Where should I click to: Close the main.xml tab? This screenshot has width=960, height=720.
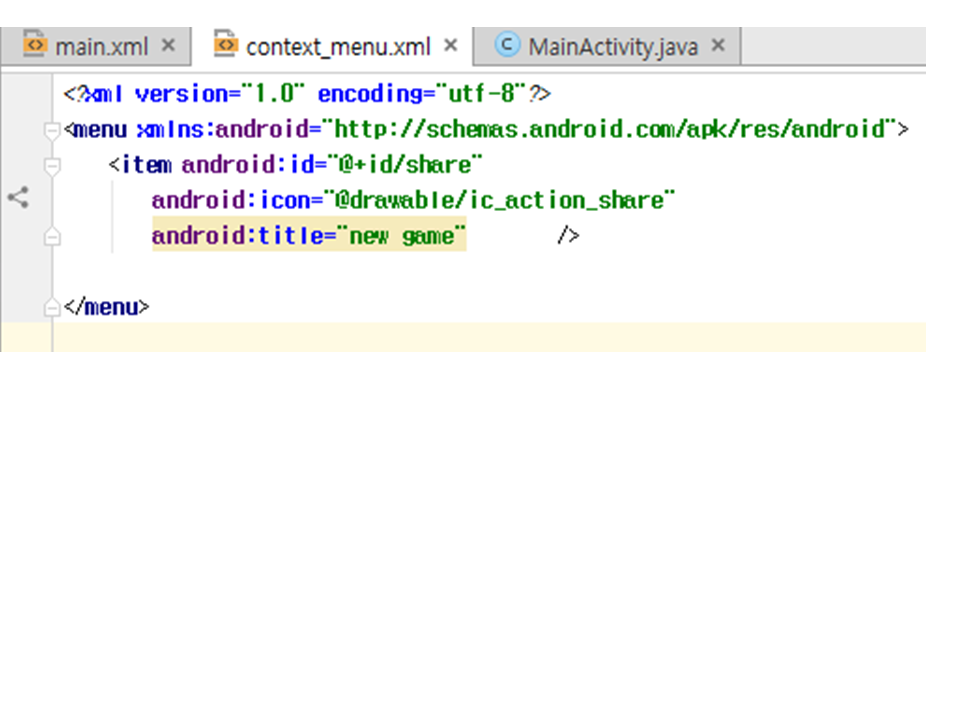[168, 45]
